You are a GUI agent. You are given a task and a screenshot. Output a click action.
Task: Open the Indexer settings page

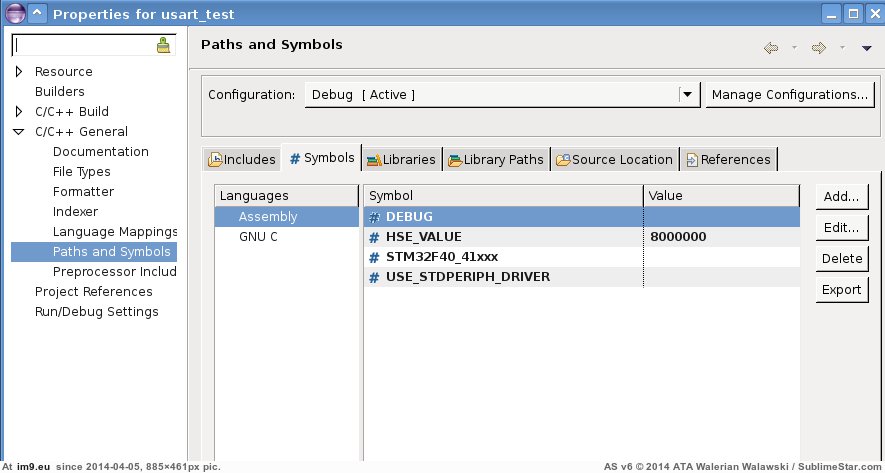pos(75,212)
